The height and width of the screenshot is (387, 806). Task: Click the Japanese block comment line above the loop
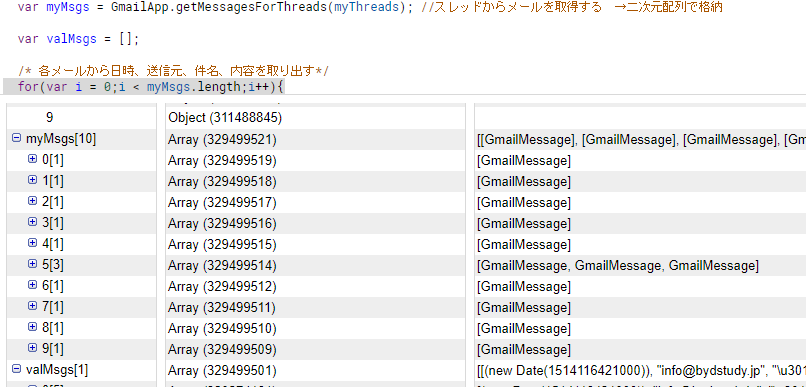click(173, 71)
